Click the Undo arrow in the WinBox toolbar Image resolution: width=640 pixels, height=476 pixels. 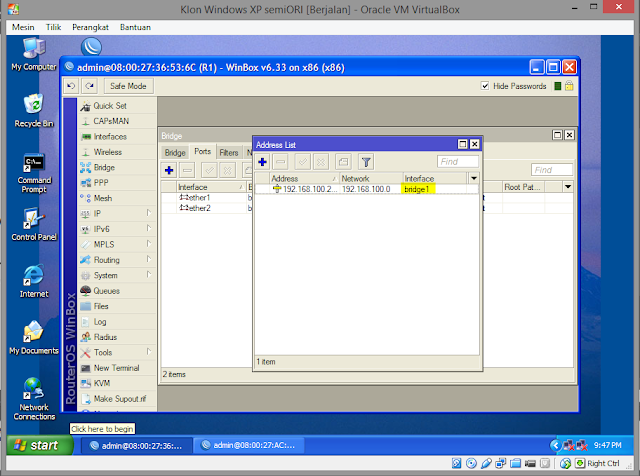pyautogui.click(x=71, y=86)
